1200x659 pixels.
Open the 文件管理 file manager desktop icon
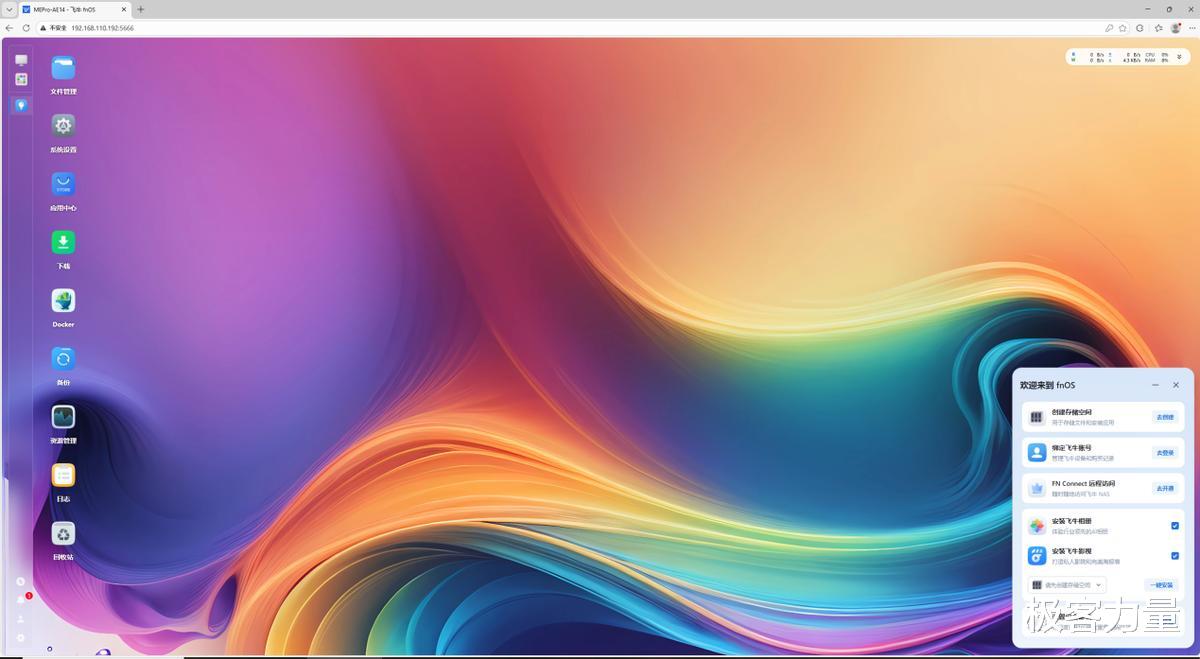63,68
